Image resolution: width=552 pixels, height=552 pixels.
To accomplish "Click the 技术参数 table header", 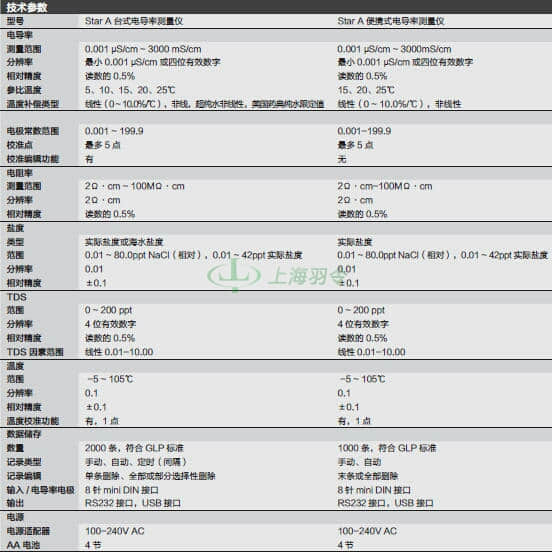I will click(27, 7).
